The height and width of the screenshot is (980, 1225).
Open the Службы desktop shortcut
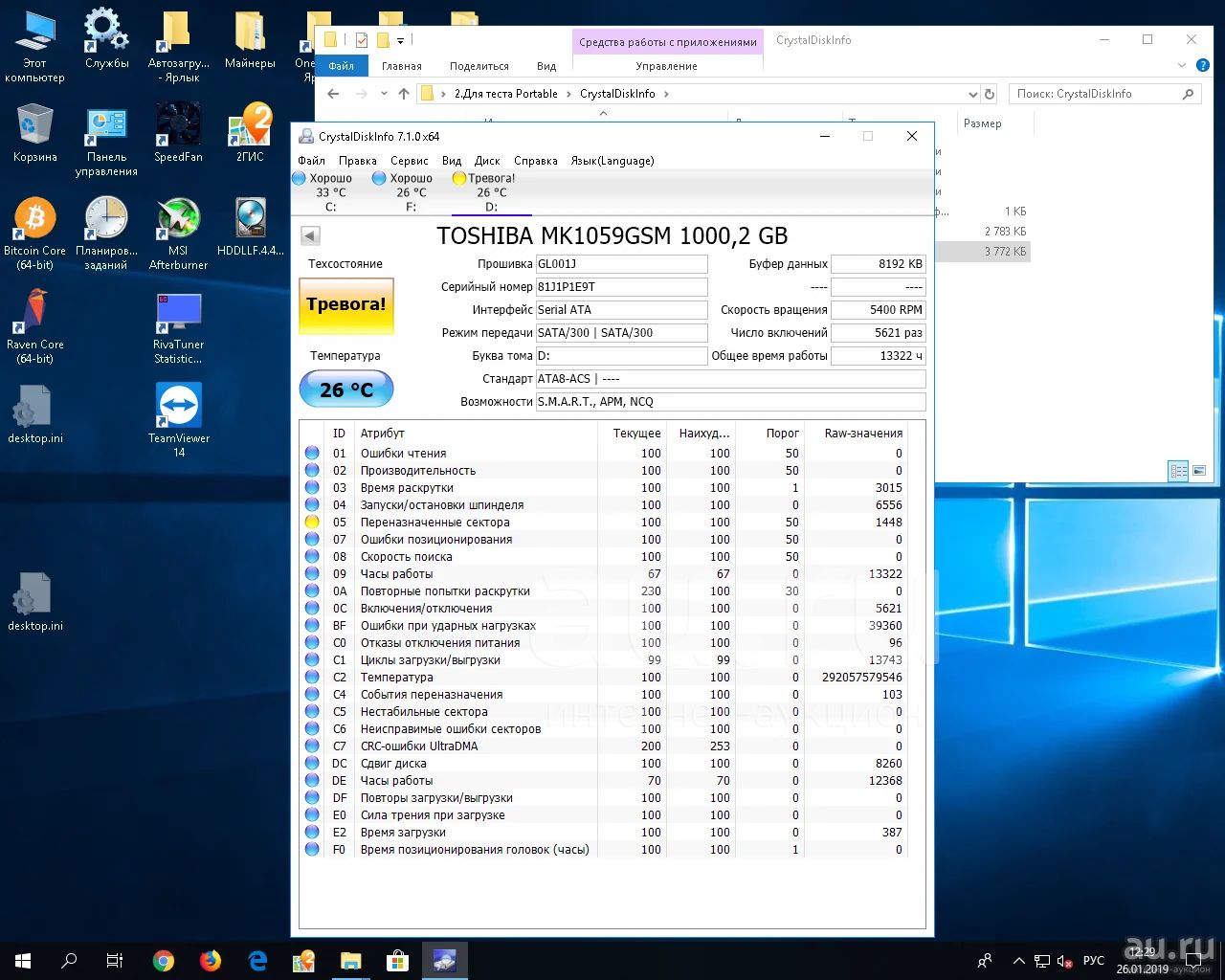pyautogui.click(x=106, y=39)
